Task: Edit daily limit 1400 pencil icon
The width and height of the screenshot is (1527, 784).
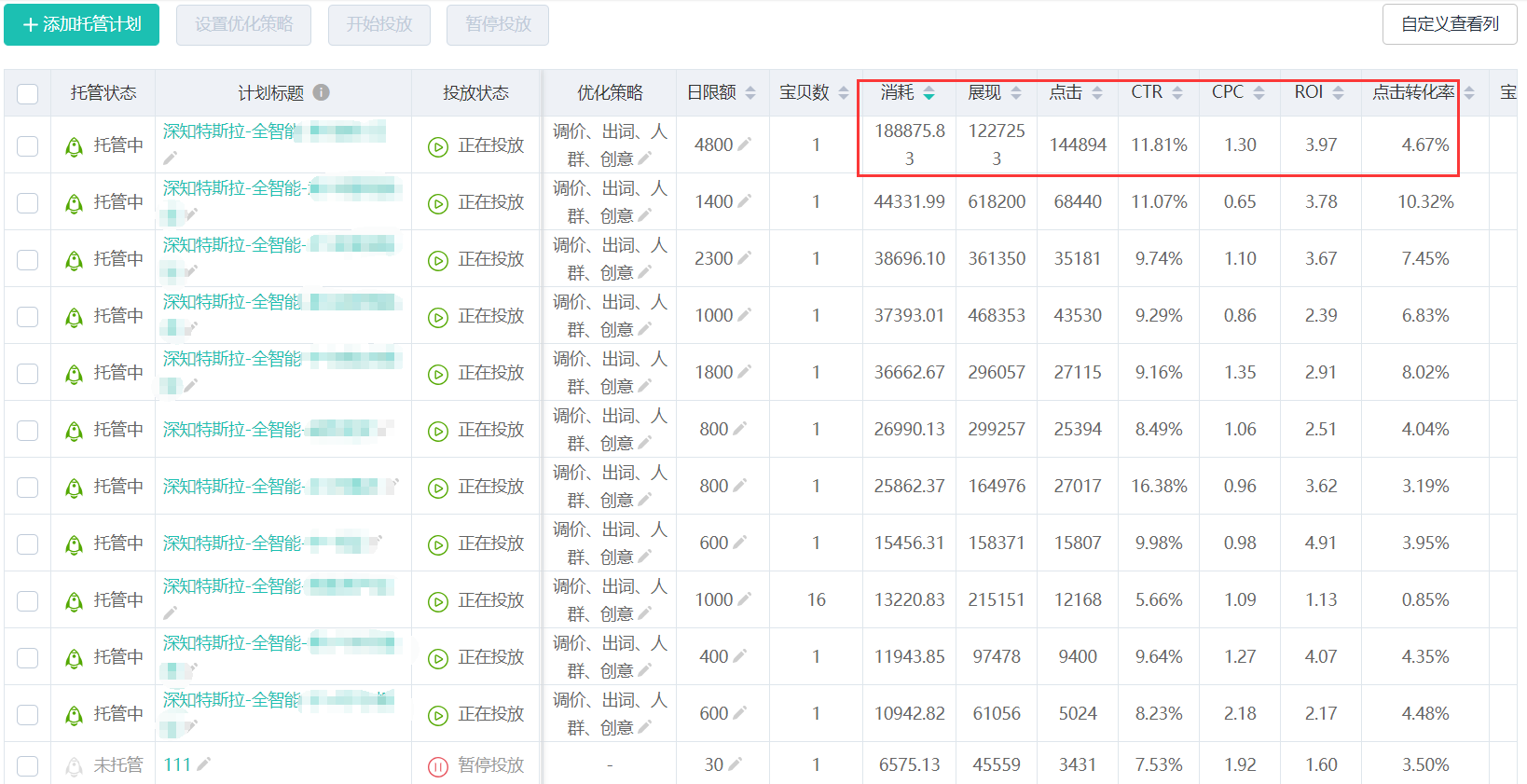Action: (744, 200)
